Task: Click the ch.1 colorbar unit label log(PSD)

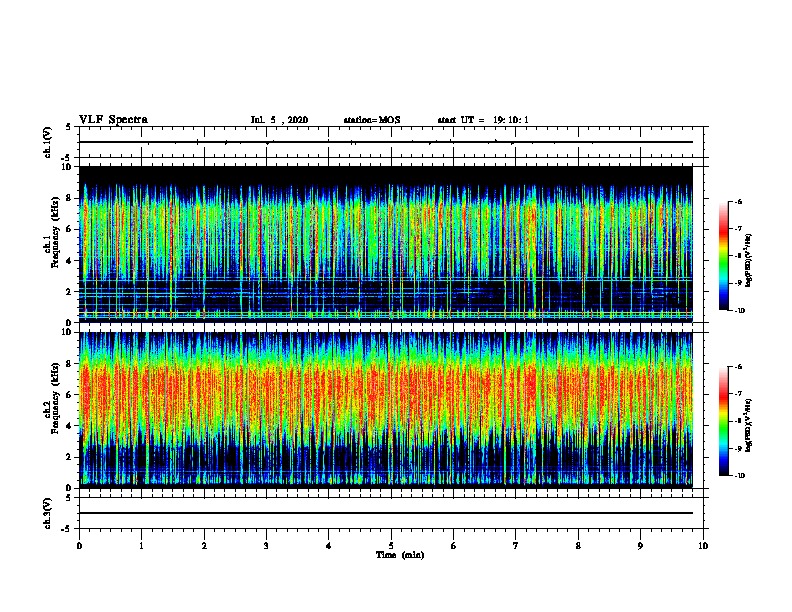Action: click(748, 260)
